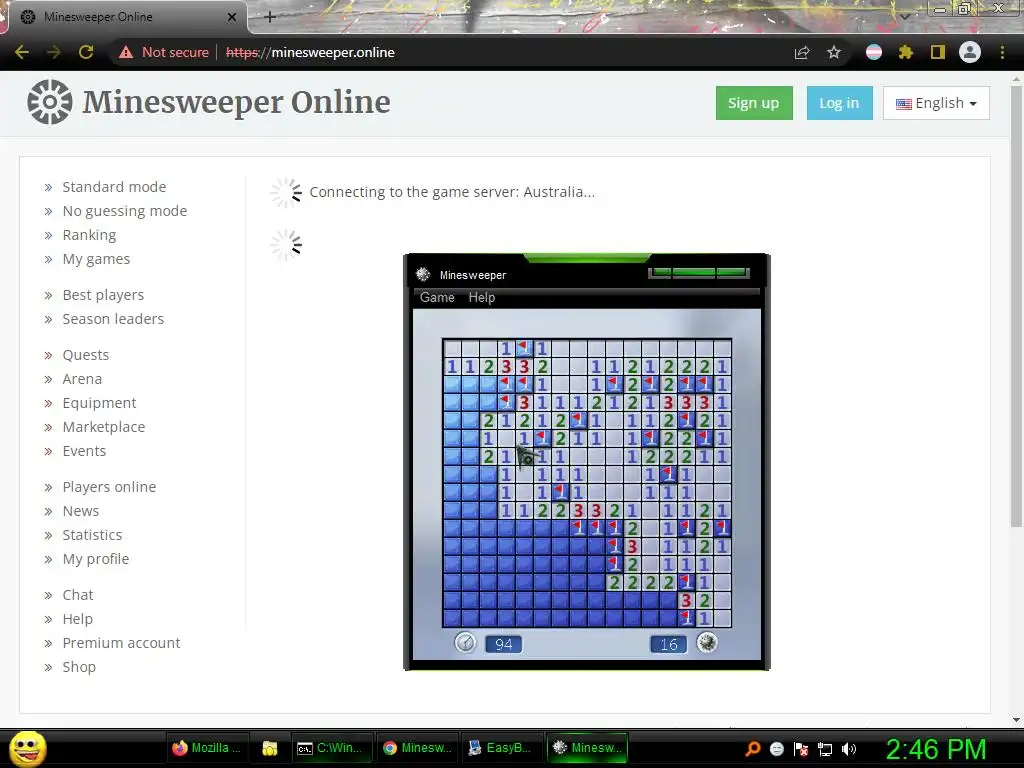This screenshot has height=768, width=1024.
Task: Click the network tray icon
Action: click(x=825, y=749)
